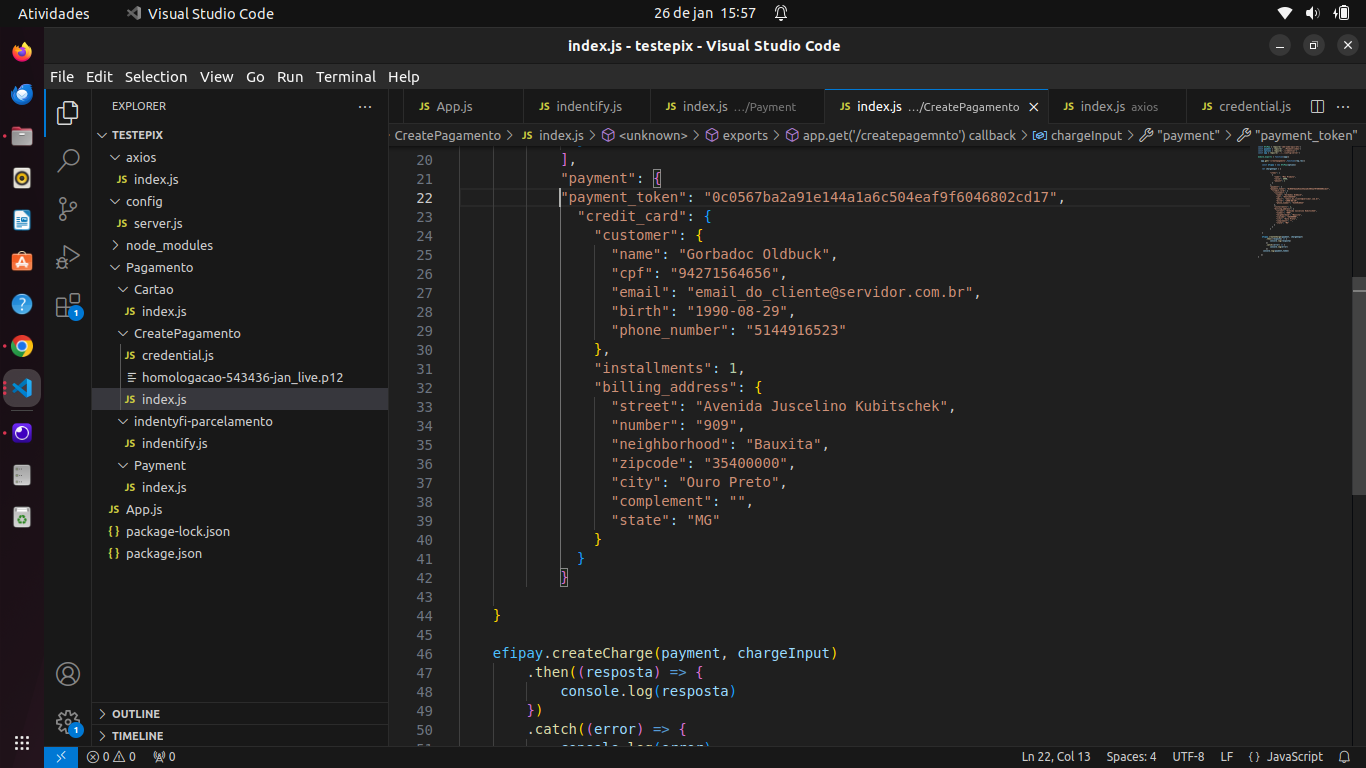The image size is (1366, 768).
Task: Change indentation via Spaces: 4
Action: pyautogui.click(x=1131, y=757)
